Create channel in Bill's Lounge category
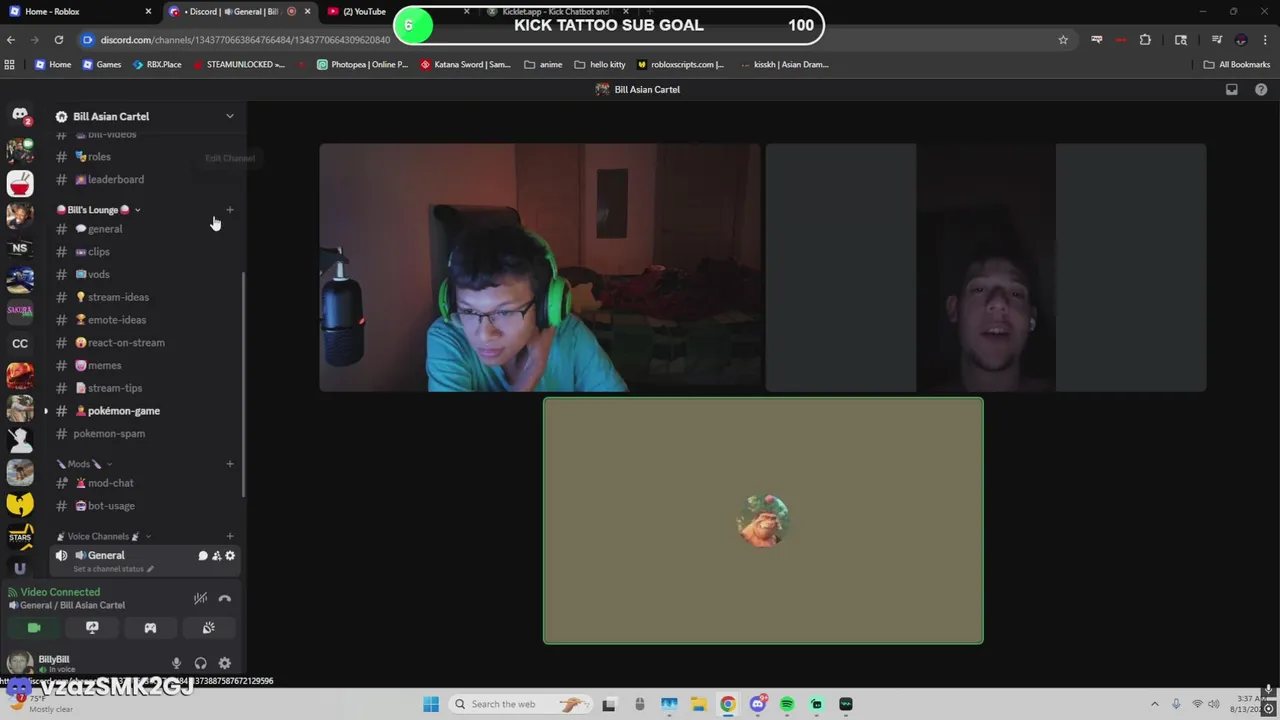The height and width of the screenshot is (720, 1280). [x=230, y=210]
